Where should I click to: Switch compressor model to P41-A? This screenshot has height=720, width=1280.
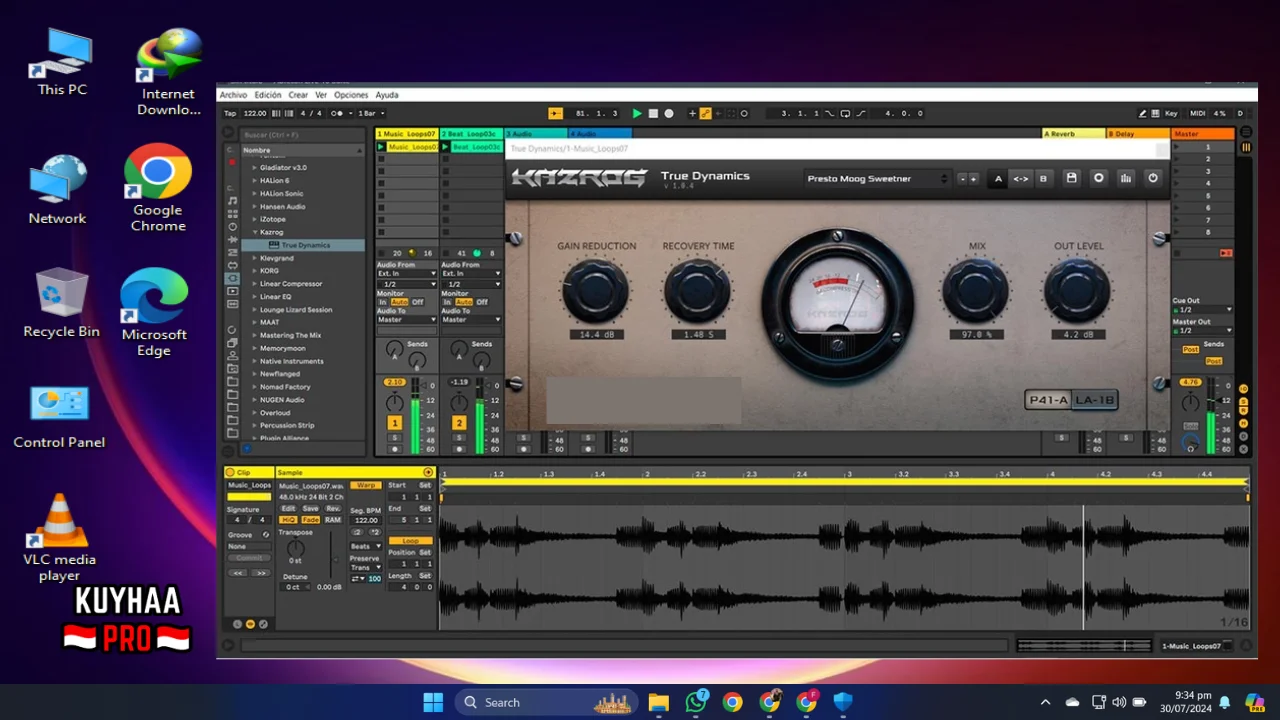click(x=1049, y=400)
